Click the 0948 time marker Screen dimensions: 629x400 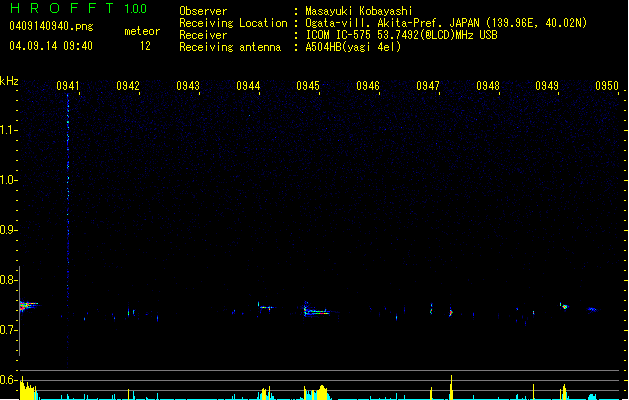pyautogui.click(x=488, y=86)
